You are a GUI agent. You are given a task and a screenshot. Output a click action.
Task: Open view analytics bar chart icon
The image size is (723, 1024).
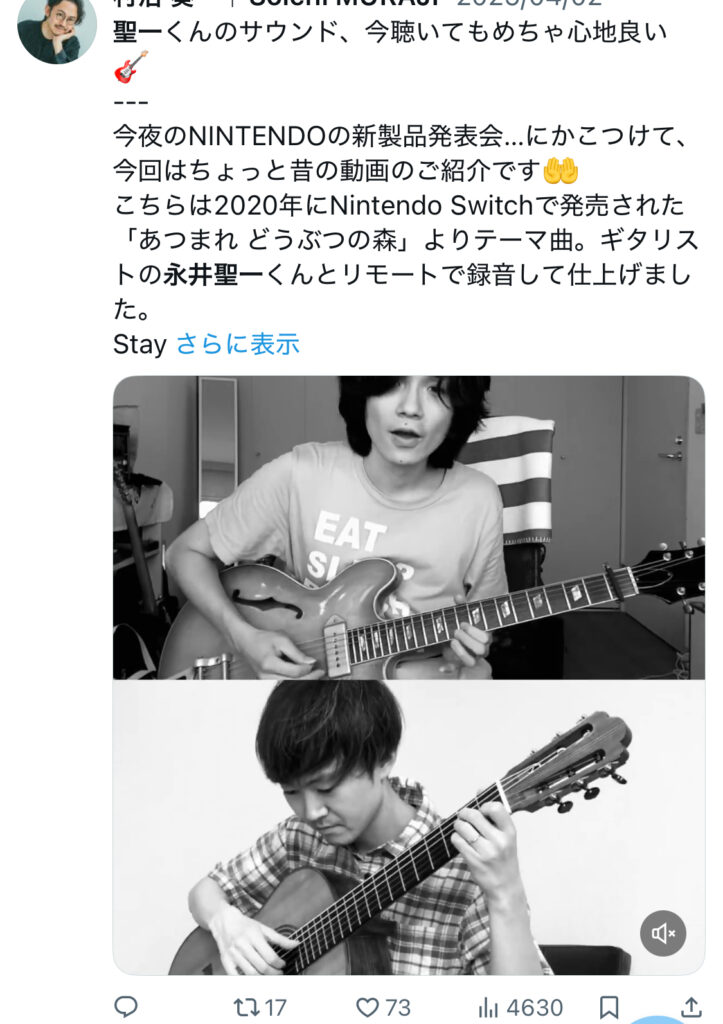(x=489, y=1008)
